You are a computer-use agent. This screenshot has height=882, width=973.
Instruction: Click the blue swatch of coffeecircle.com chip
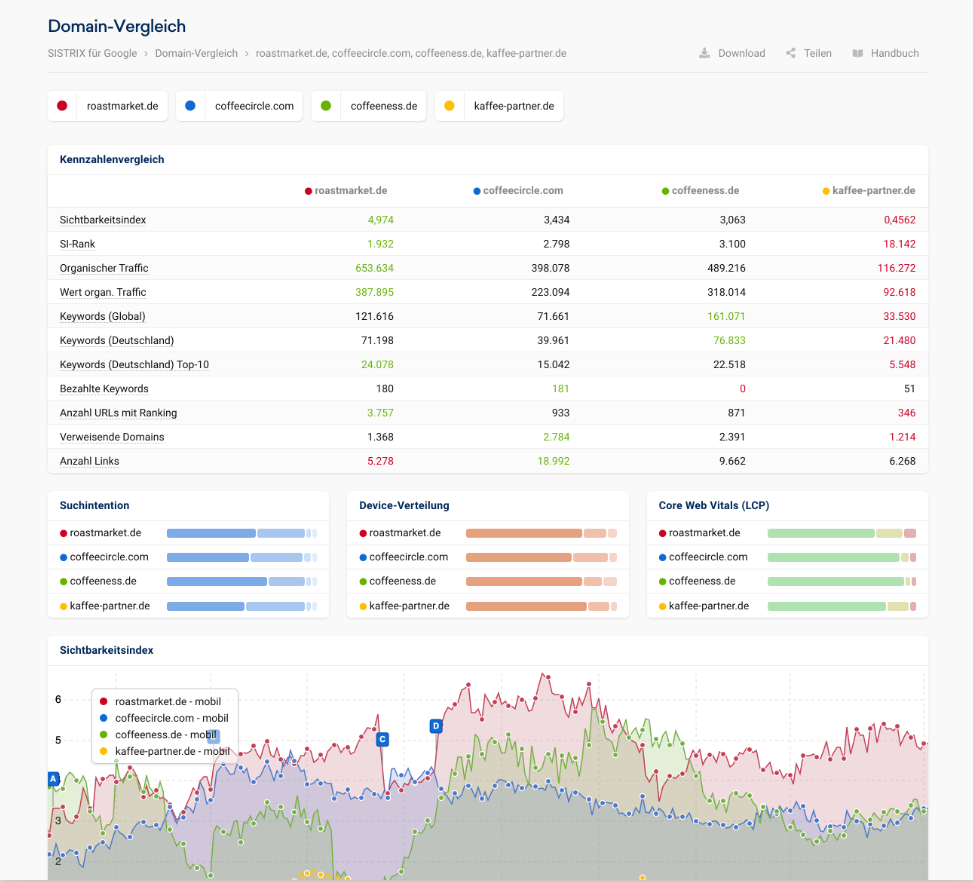point(191,106)
